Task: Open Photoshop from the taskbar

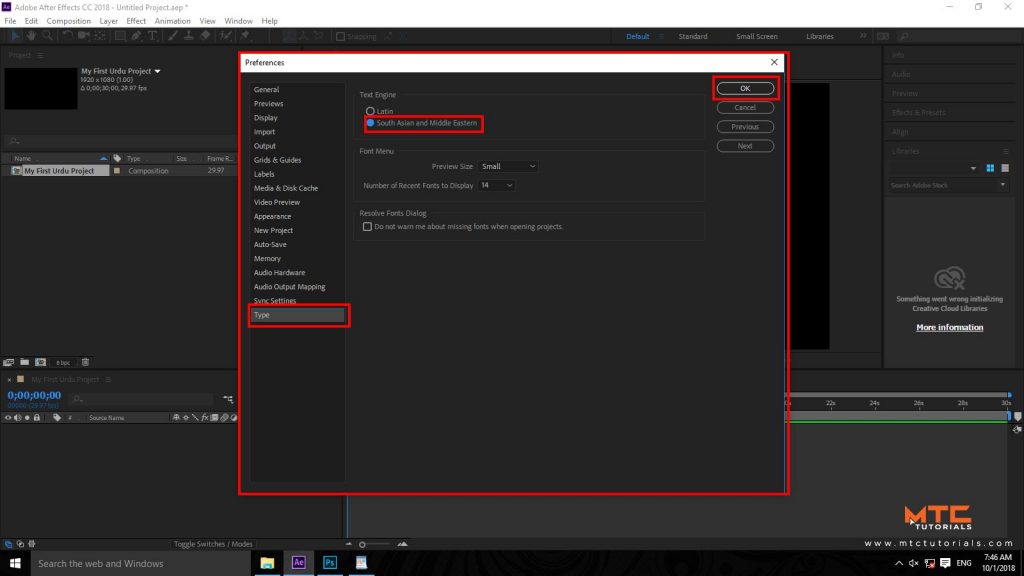Action: tap(330, 563)
